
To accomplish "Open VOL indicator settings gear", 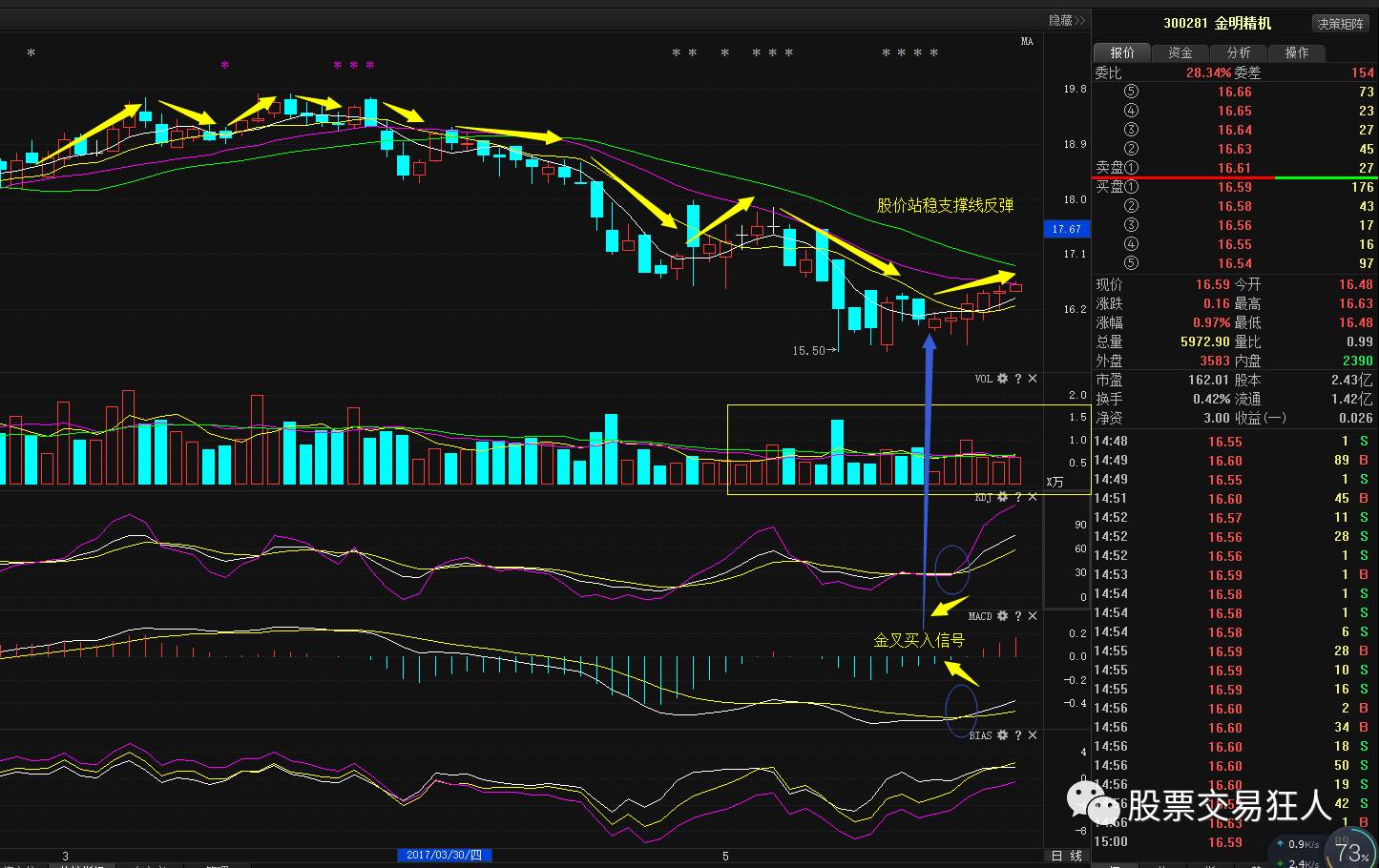I will tap(1002, 379).
